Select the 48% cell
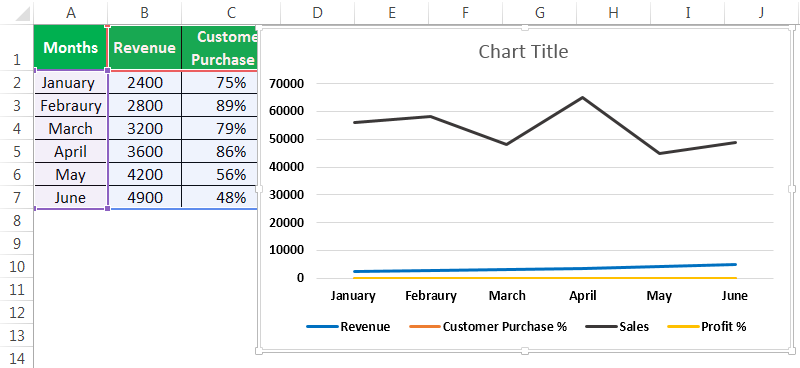Viewport: 800px width, 368px height. [x=219, y=197]
